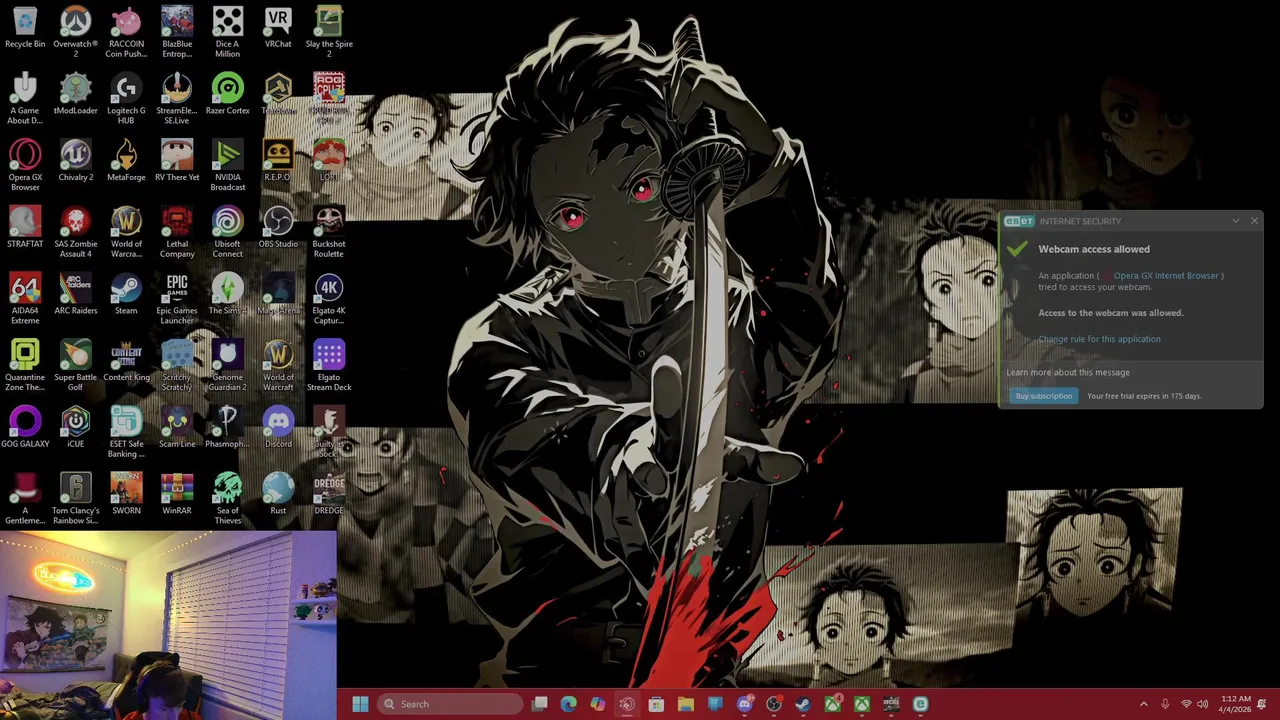Select the Slay the Spire 2 icon
The image size is (1280, 720).
[329, 32]
